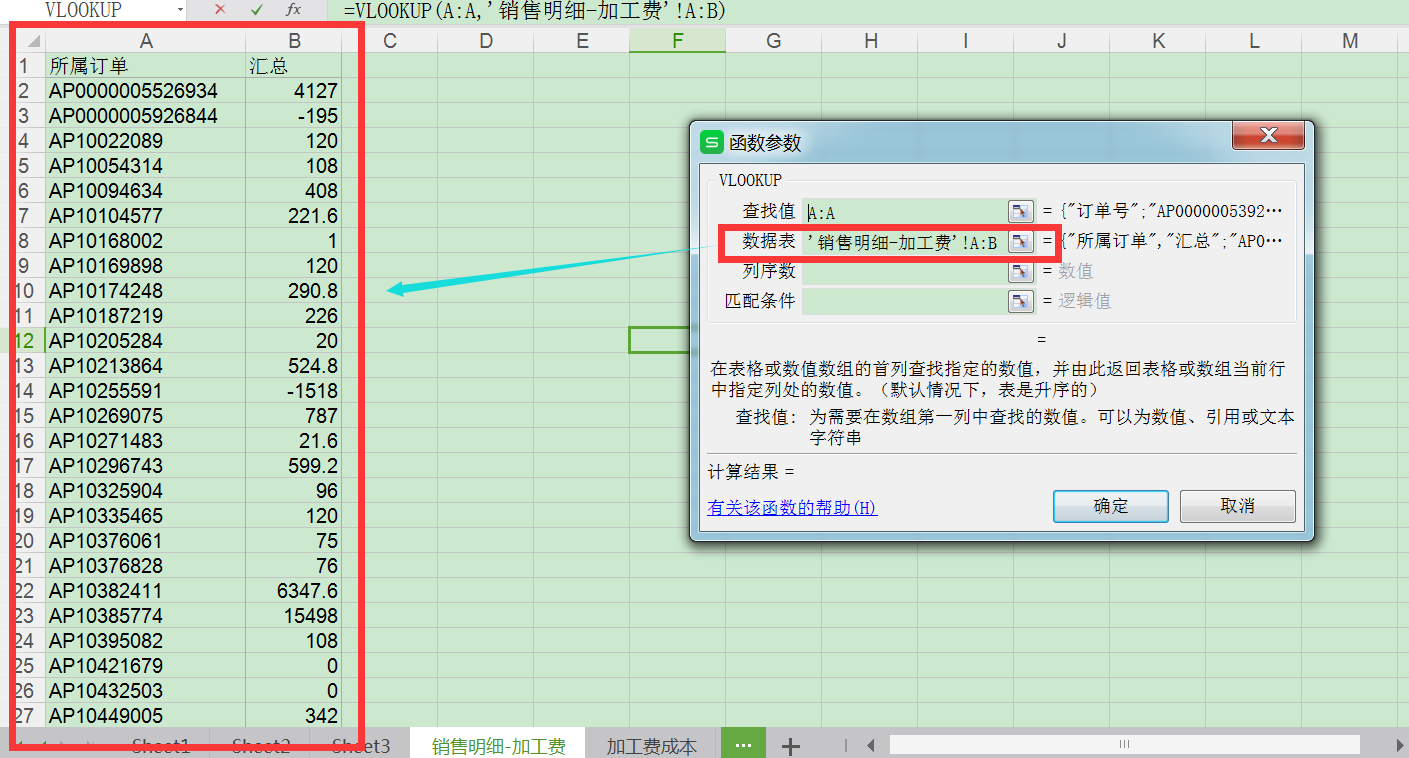The width and height of the screenshot is (1409, 758).
Task: Click the horizontal scrollbar left arrow
Action: tap(871, 745)
